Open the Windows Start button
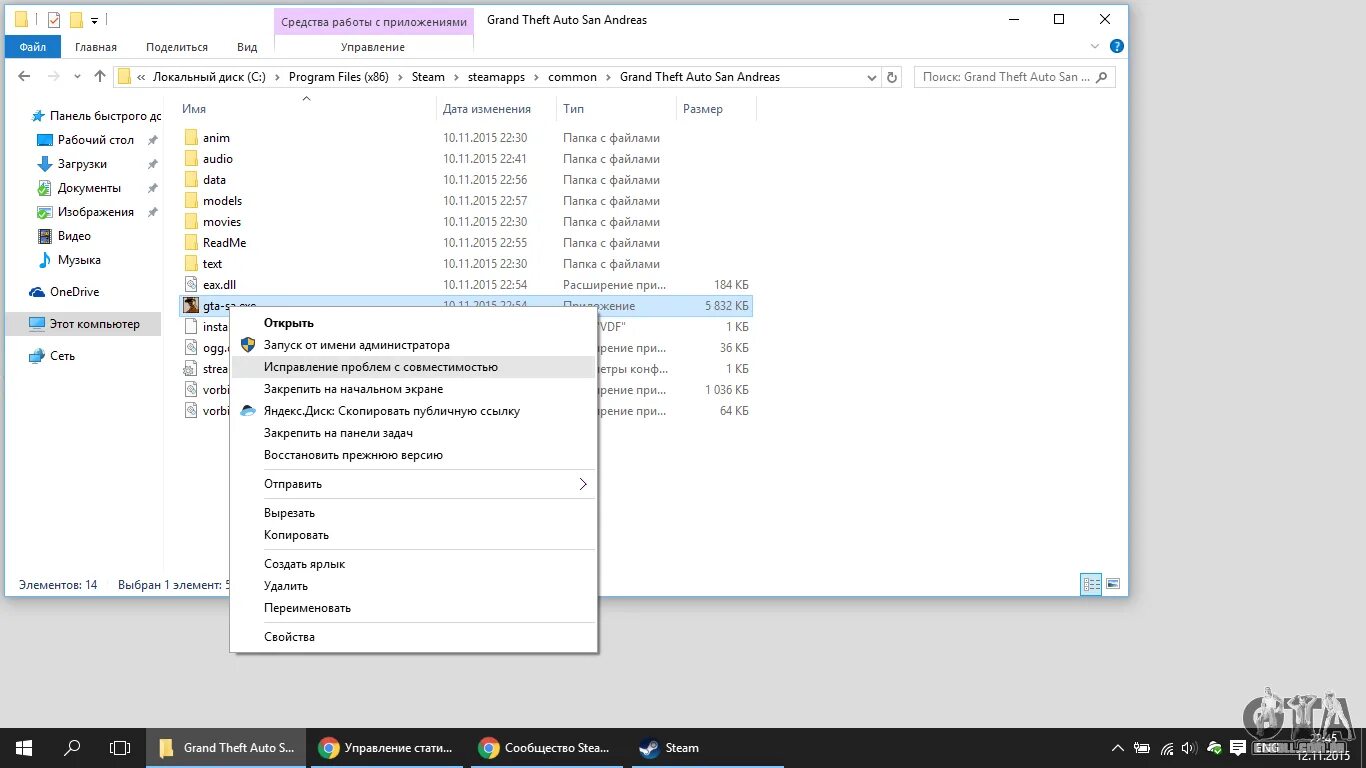Screen dimensions: 1366x768 (x=24, y=748)
